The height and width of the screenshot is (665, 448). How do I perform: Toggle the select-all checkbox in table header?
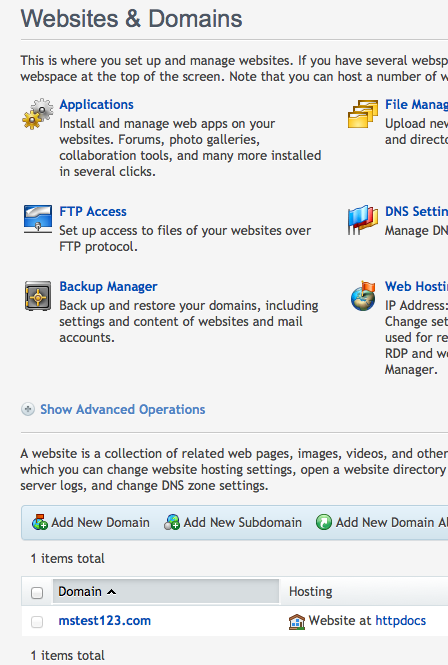point(37,592)
